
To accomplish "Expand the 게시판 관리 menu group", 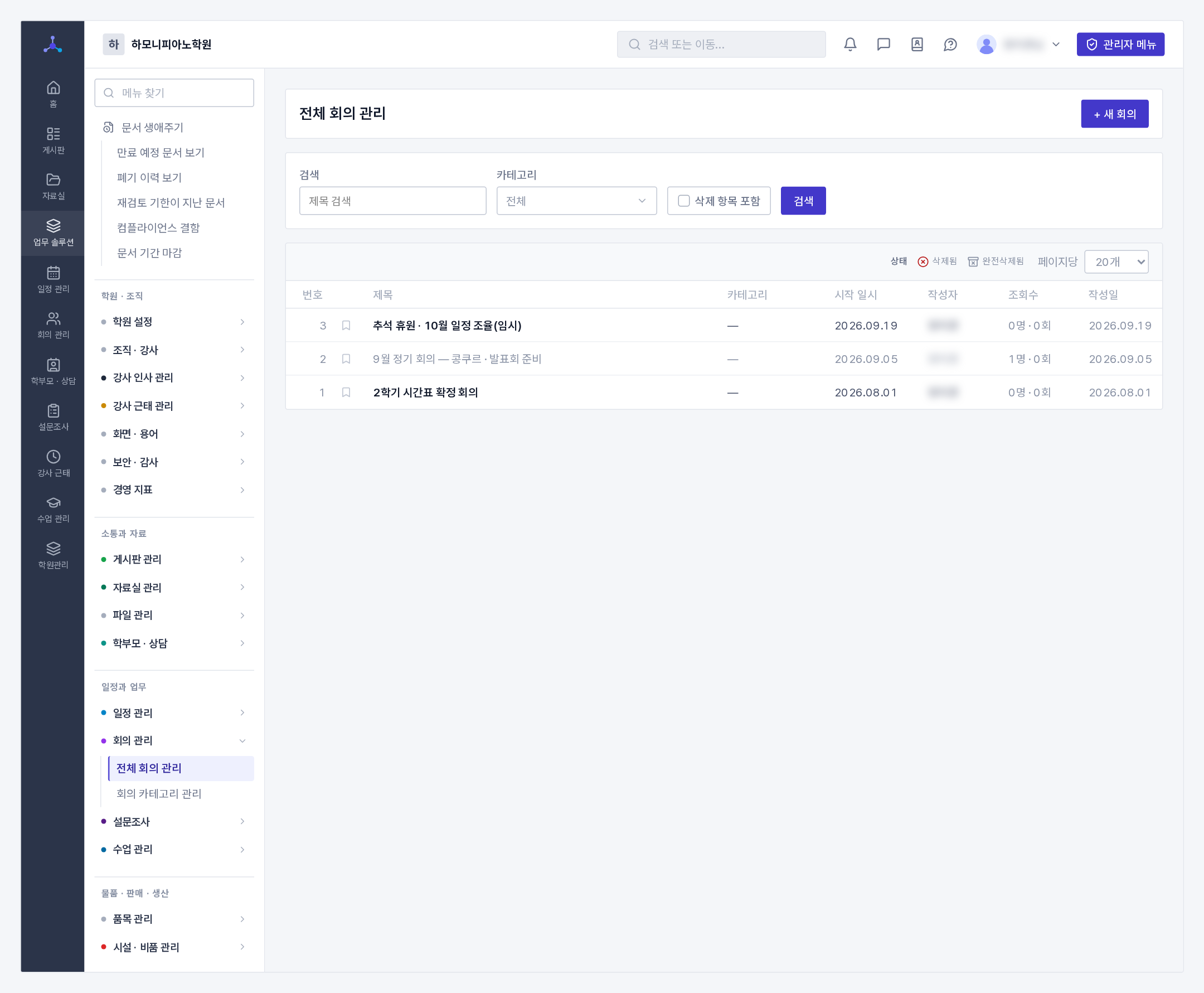I will (174, 559).
